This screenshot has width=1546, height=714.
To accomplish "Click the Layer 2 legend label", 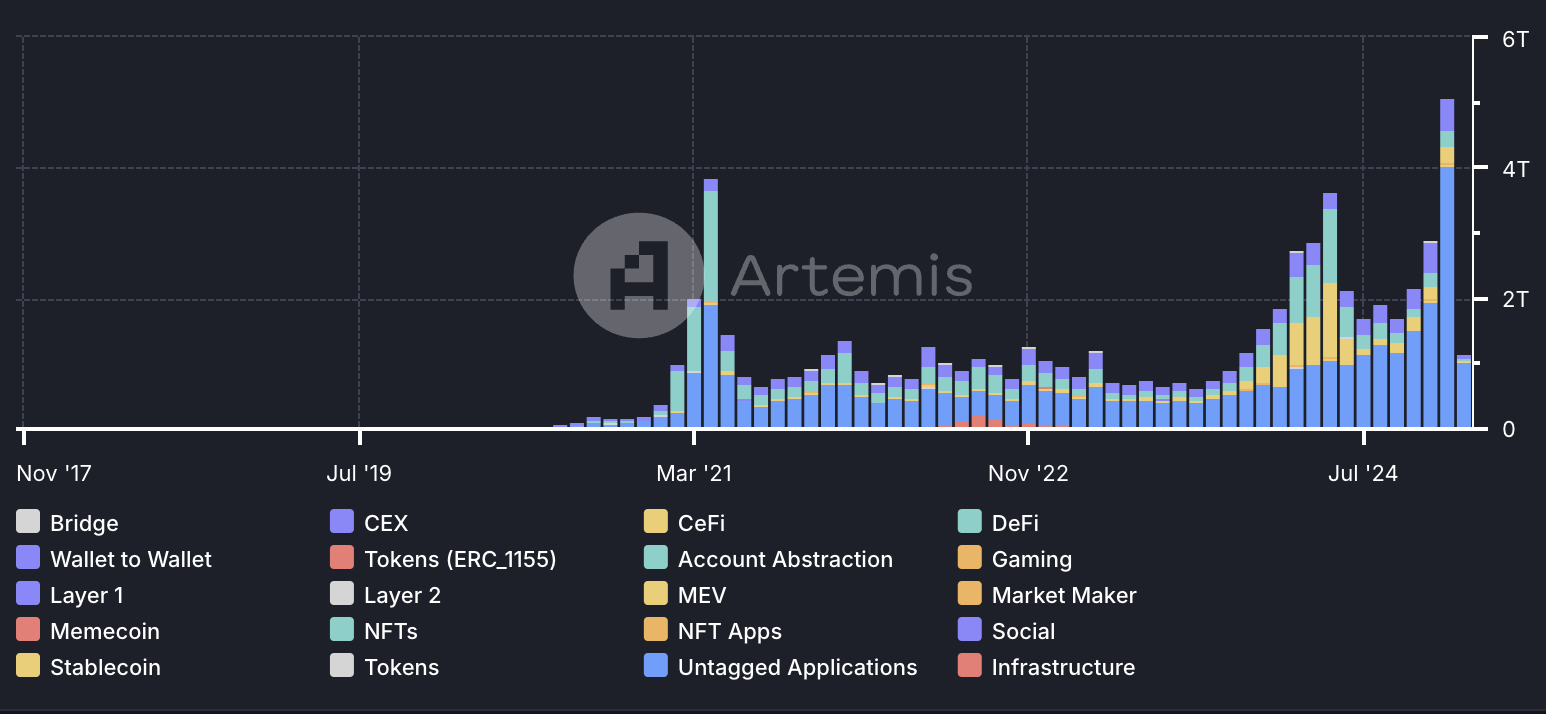I will [x=402, y=595].
